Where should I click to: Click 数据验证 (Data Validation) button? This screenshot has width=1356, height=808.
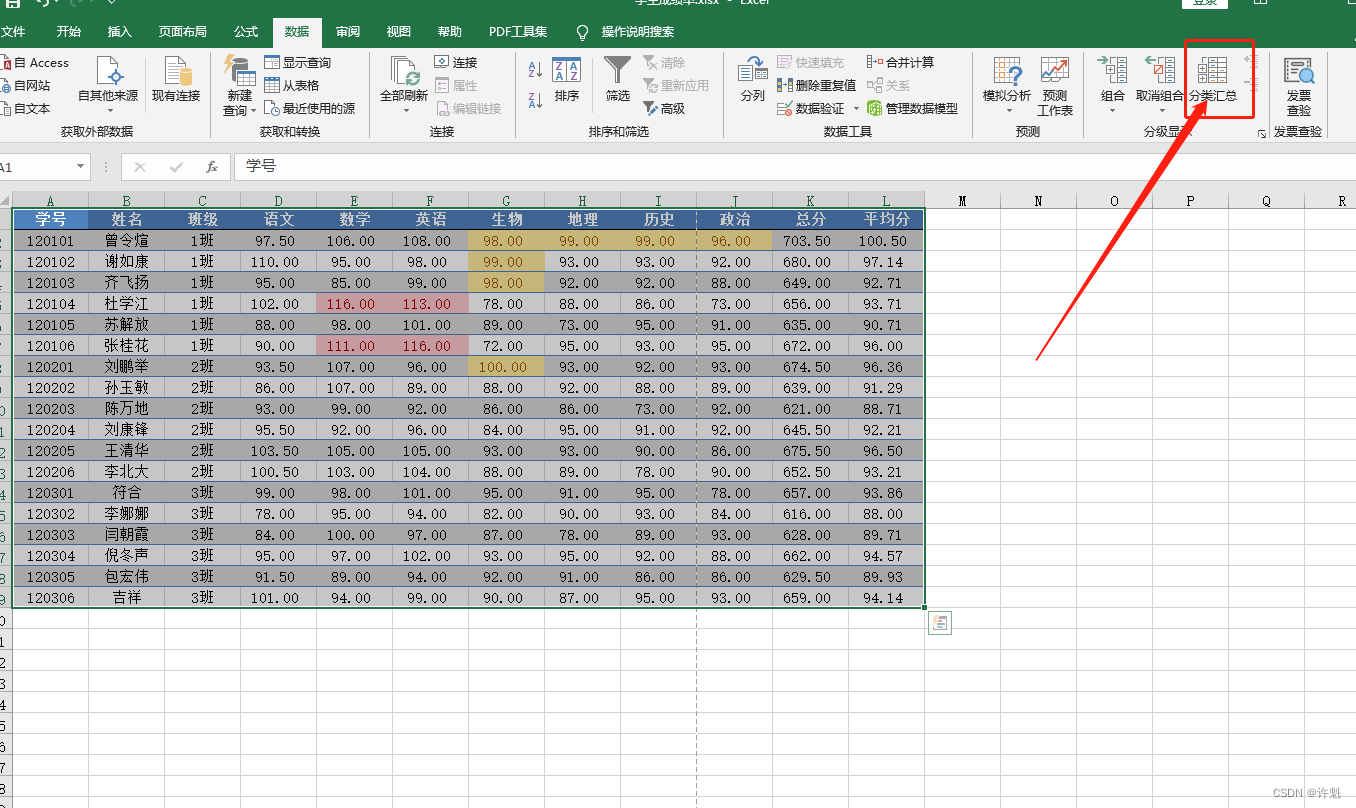(x=811, y=108)
